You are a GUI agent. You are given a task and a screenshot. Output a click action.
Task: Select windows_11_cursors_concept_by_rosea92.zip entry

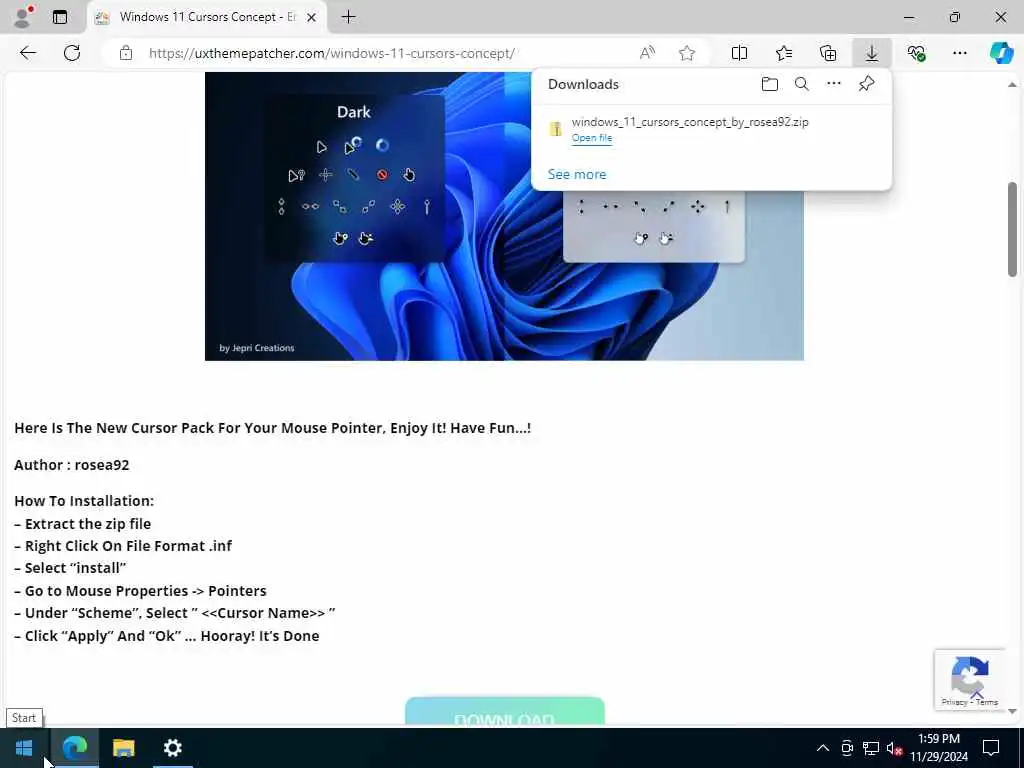711,129
